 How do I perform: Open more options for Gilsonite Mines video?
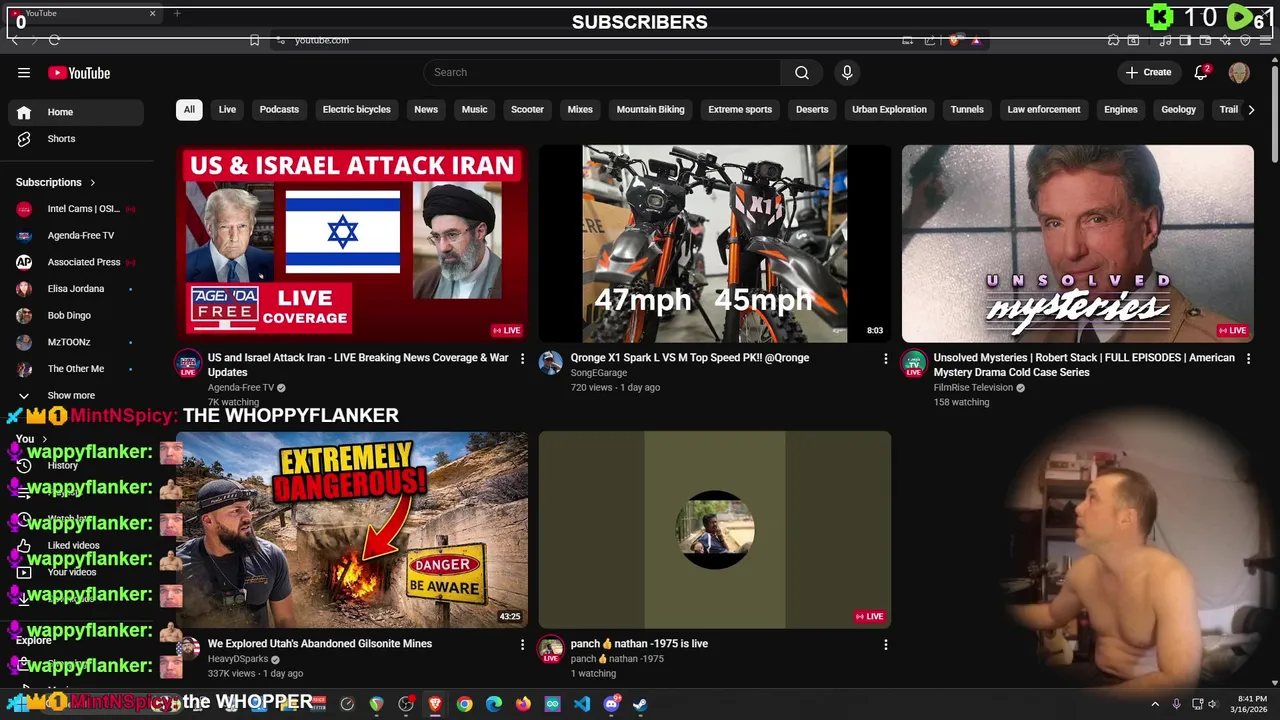point(522,645)
